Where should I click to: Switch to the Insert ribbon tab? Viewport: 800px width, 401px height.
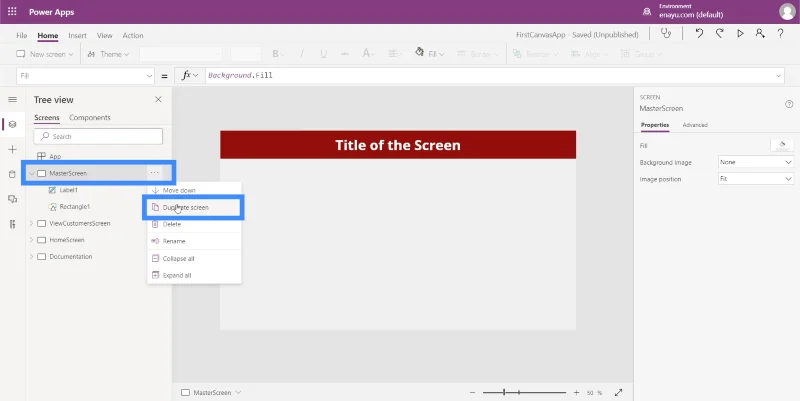(78, 35)
